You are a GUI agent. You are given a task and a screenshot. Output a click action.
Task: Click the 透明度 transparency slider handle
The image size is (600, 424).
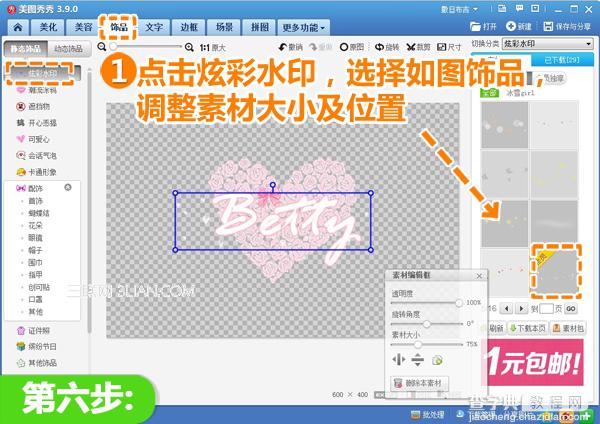click(x=459, y=302)
